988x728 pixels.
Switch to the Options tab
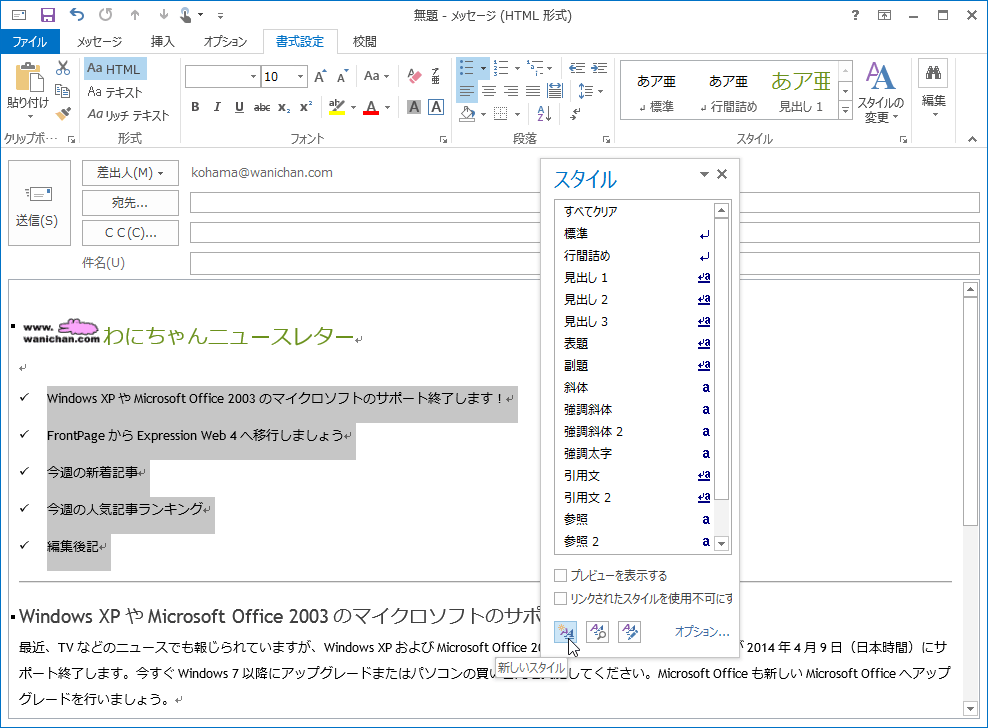(225, 42)
